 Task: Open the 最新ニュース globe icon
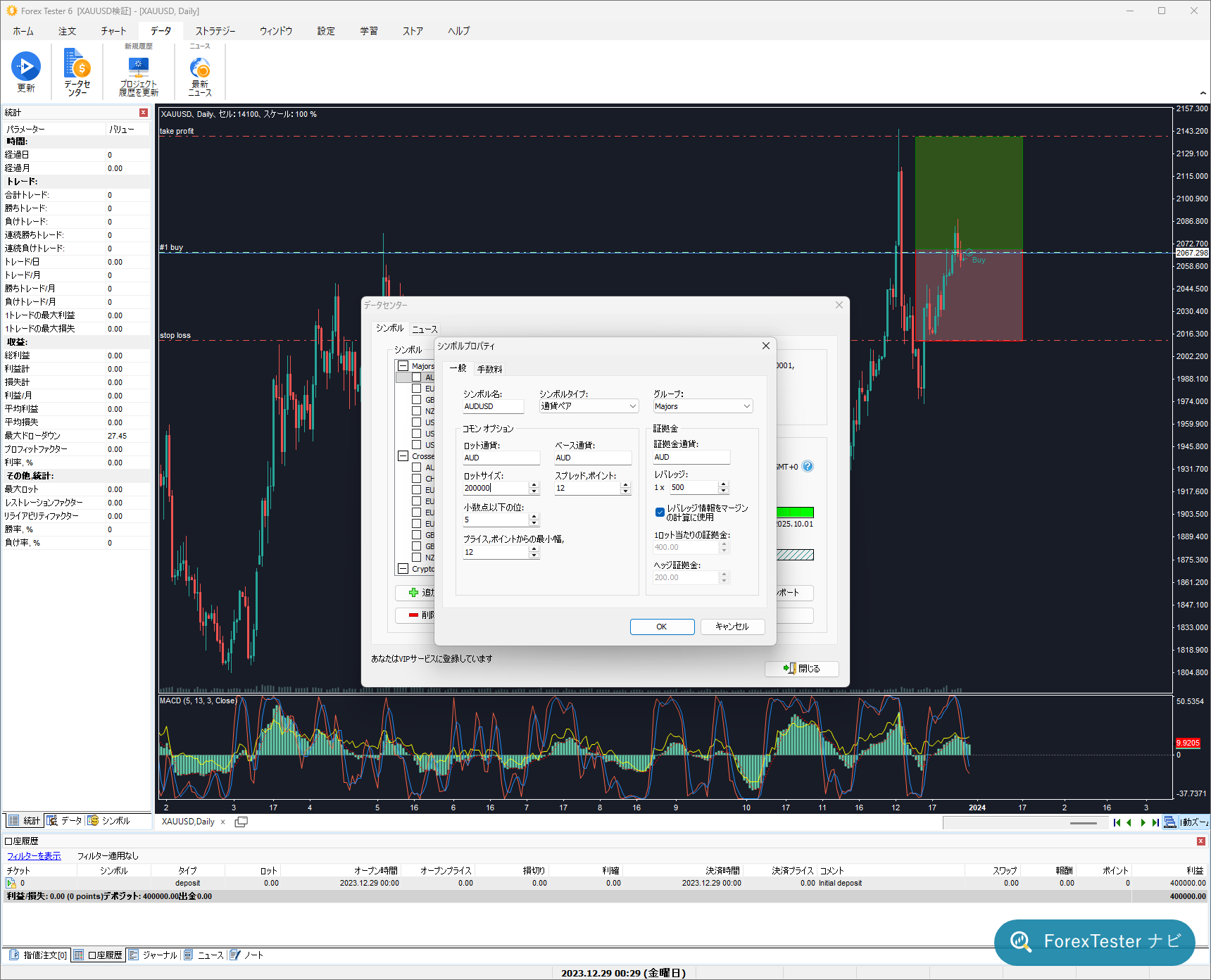(200, 68)
